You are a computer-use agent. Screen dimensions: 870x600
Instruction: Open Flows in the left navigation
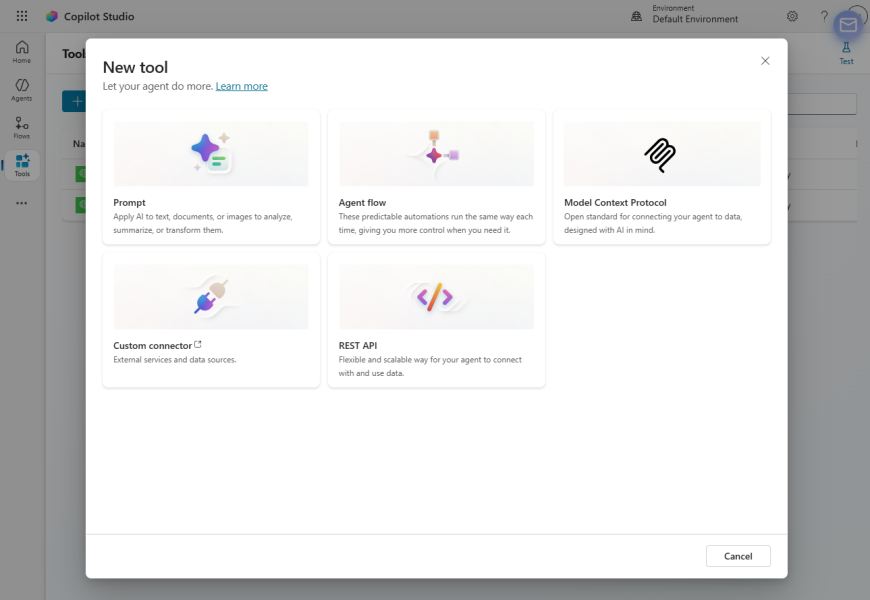(x=22, y=127)
